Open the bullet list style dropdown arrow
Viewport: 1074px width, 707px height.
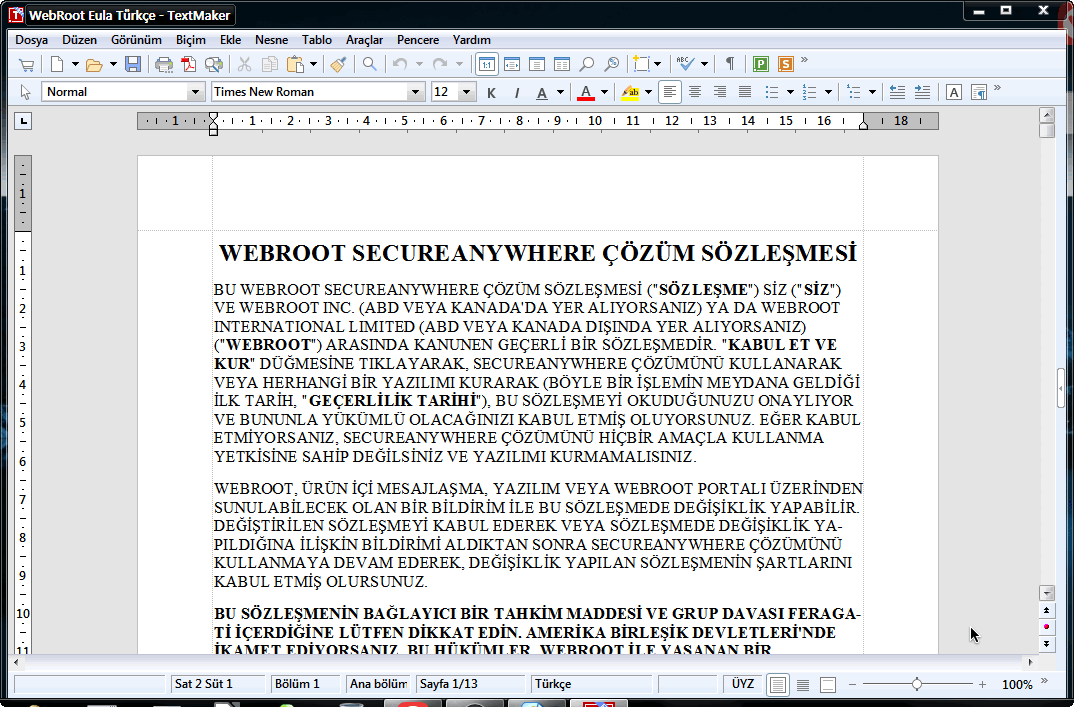pyautogui.click(x=790, y=92)
